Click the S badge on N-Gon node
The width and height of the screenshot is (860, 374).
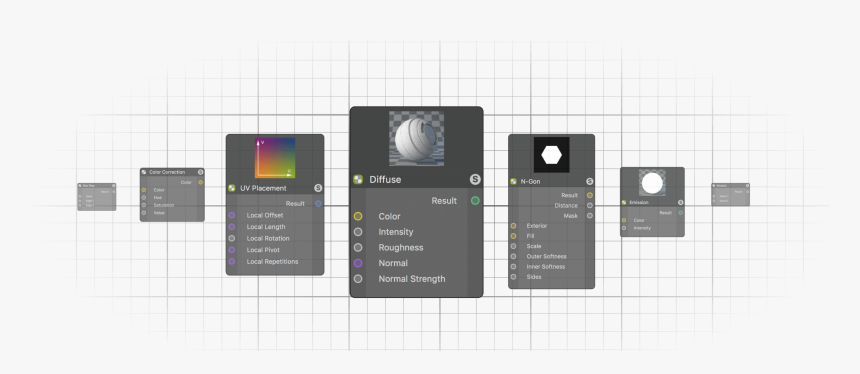click(590, 182)
